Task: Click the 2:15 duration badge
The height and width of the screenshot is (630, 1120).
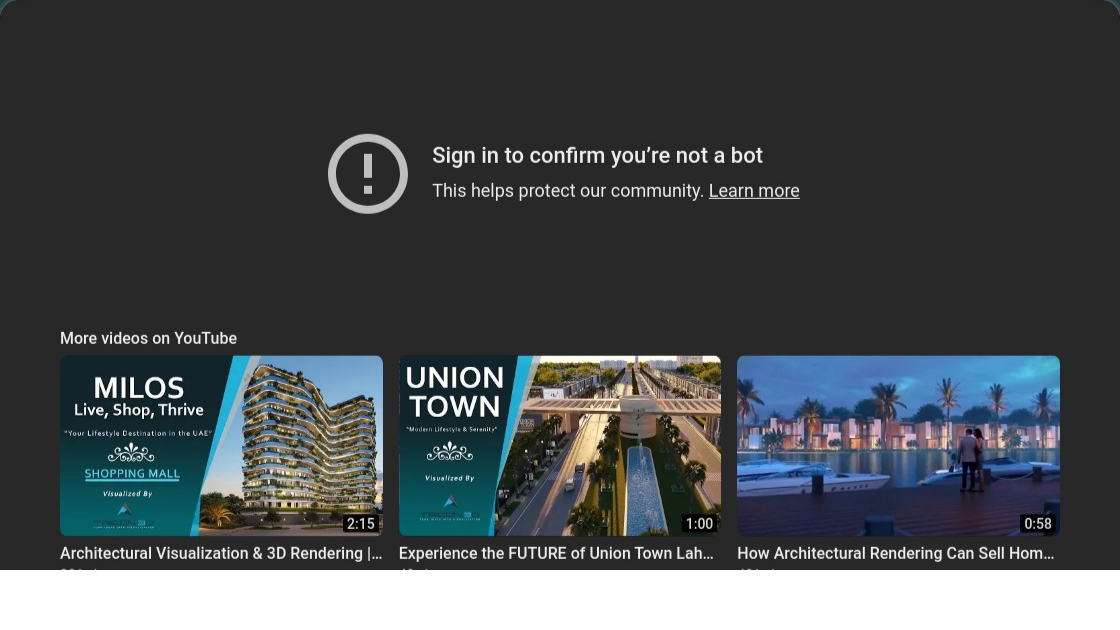Action: (x=360, y=524)
